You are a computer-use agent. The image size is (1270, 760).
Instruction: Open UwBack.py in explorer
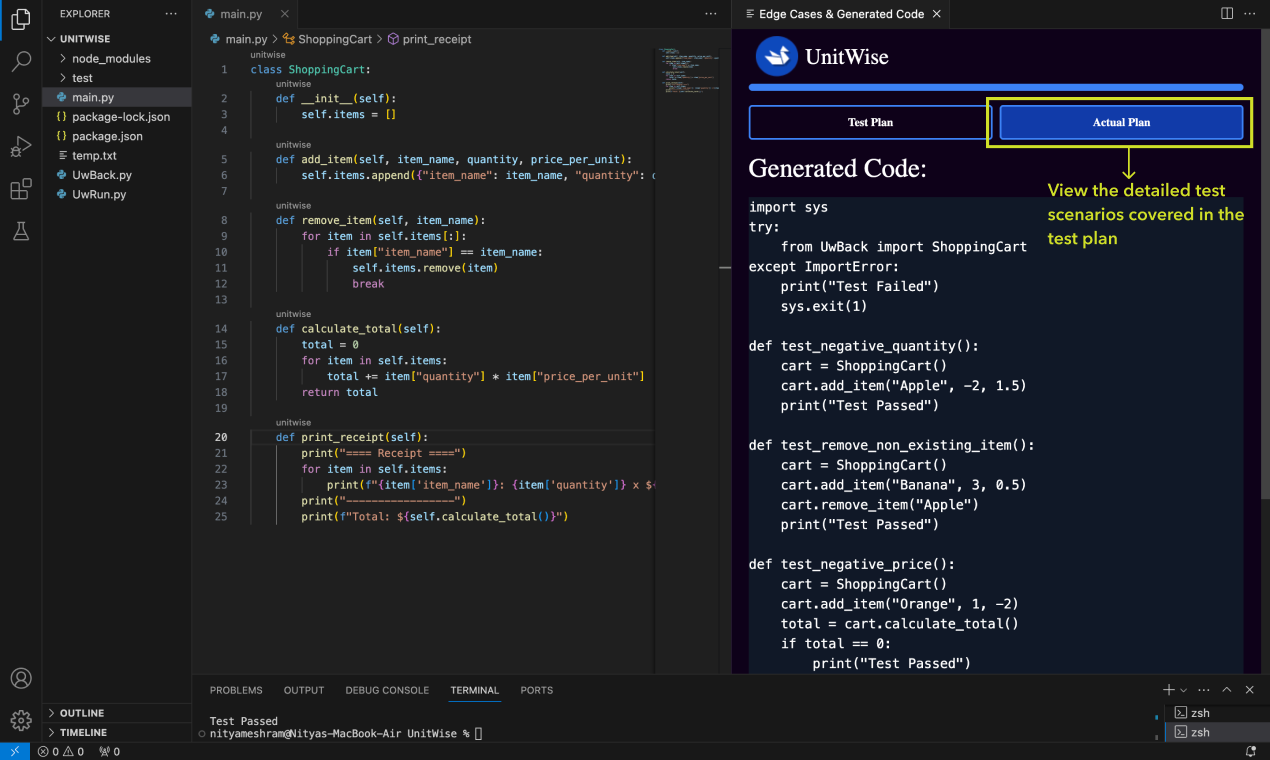coord(116,175)
